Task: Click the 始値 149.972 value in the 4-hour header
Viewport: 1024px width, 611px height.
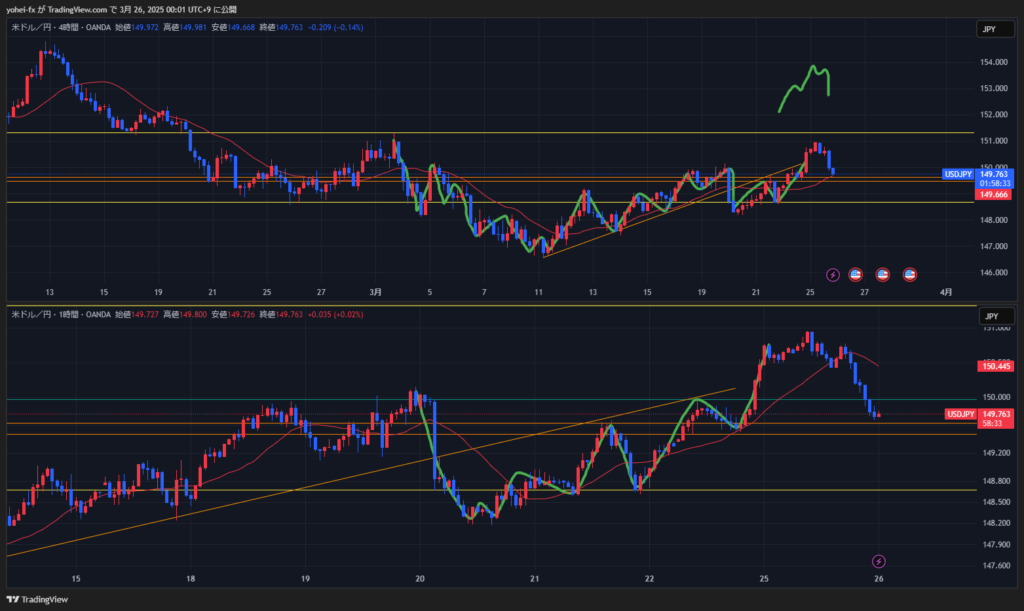Action: [136, 27]
